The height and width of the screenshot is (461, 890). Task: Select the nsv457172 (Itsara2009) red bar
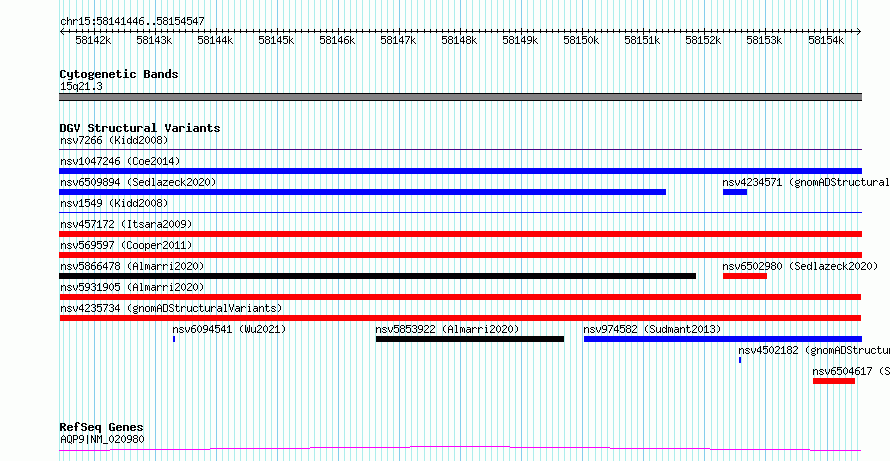[460, 234]
